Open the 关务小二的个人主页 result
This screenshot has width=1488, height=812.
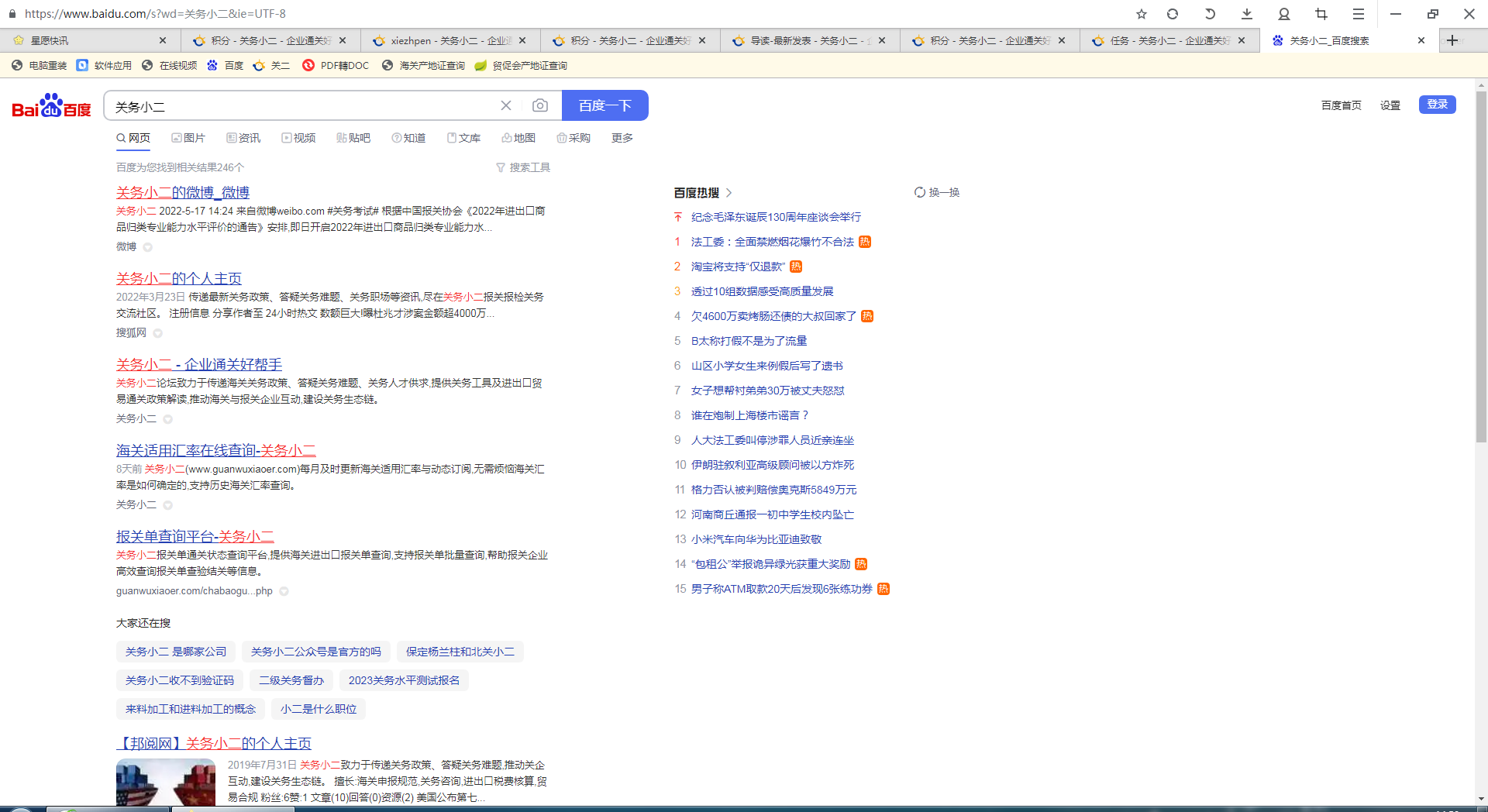(x=179, y=278)
